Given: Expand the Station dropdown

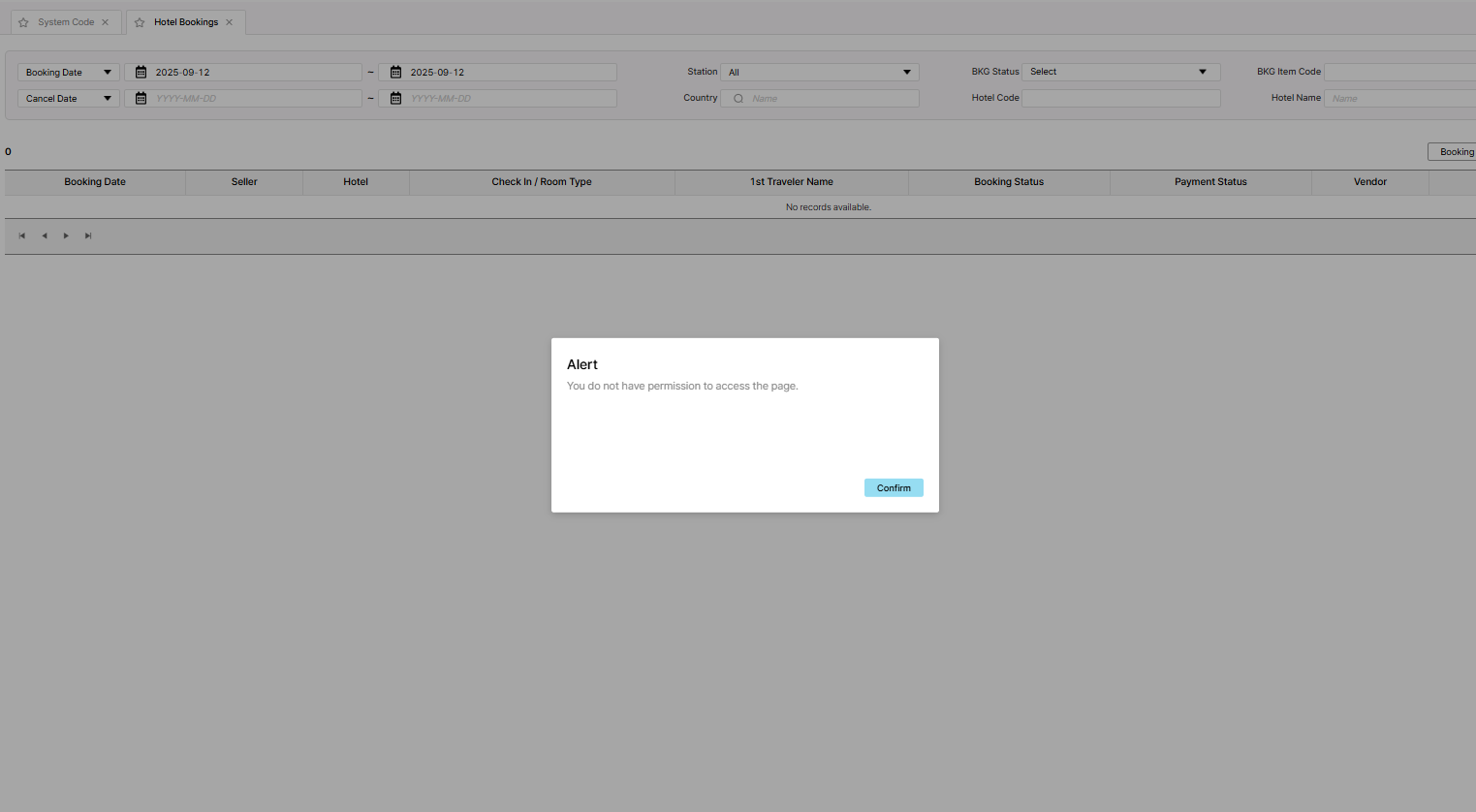Looking at the screenshot, I should coord(820,73).
